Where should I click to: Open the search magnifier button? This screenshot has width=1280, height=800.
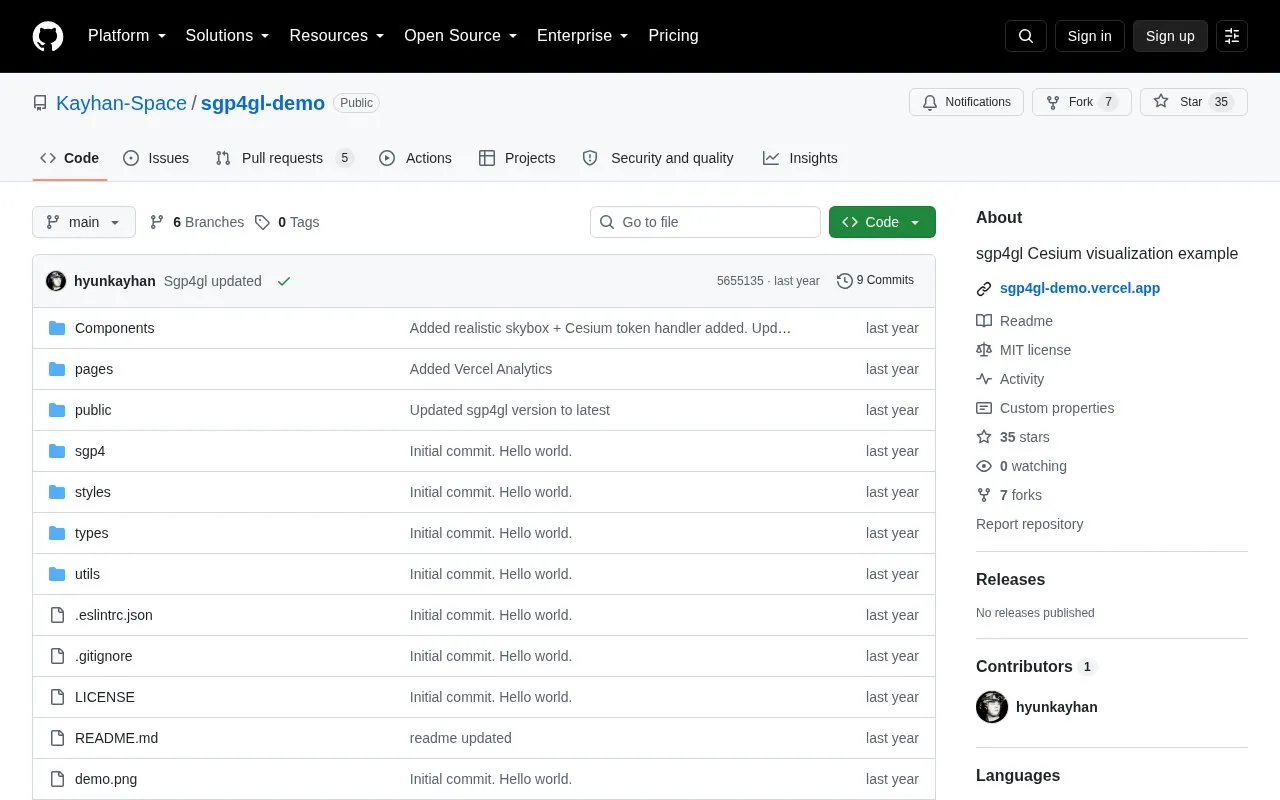coord(1026,36)
